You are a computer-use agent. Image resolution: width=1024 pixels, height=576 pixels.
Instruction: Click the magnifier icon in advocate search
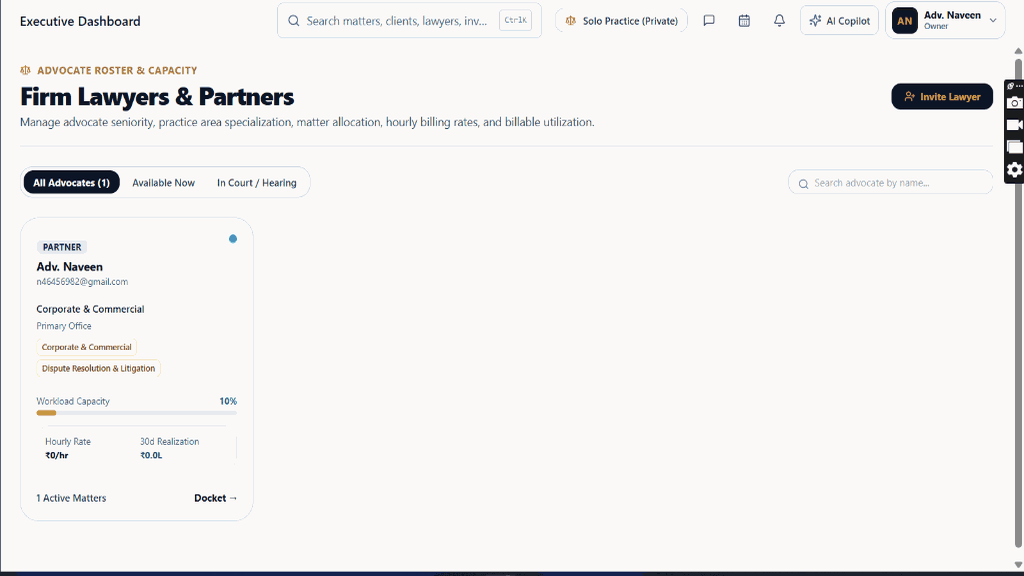[804, 184]
